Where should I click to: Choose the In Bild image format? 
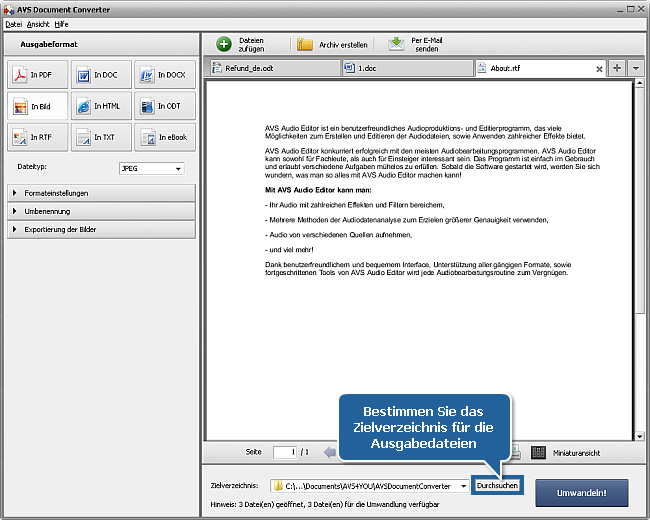[37, 106]
